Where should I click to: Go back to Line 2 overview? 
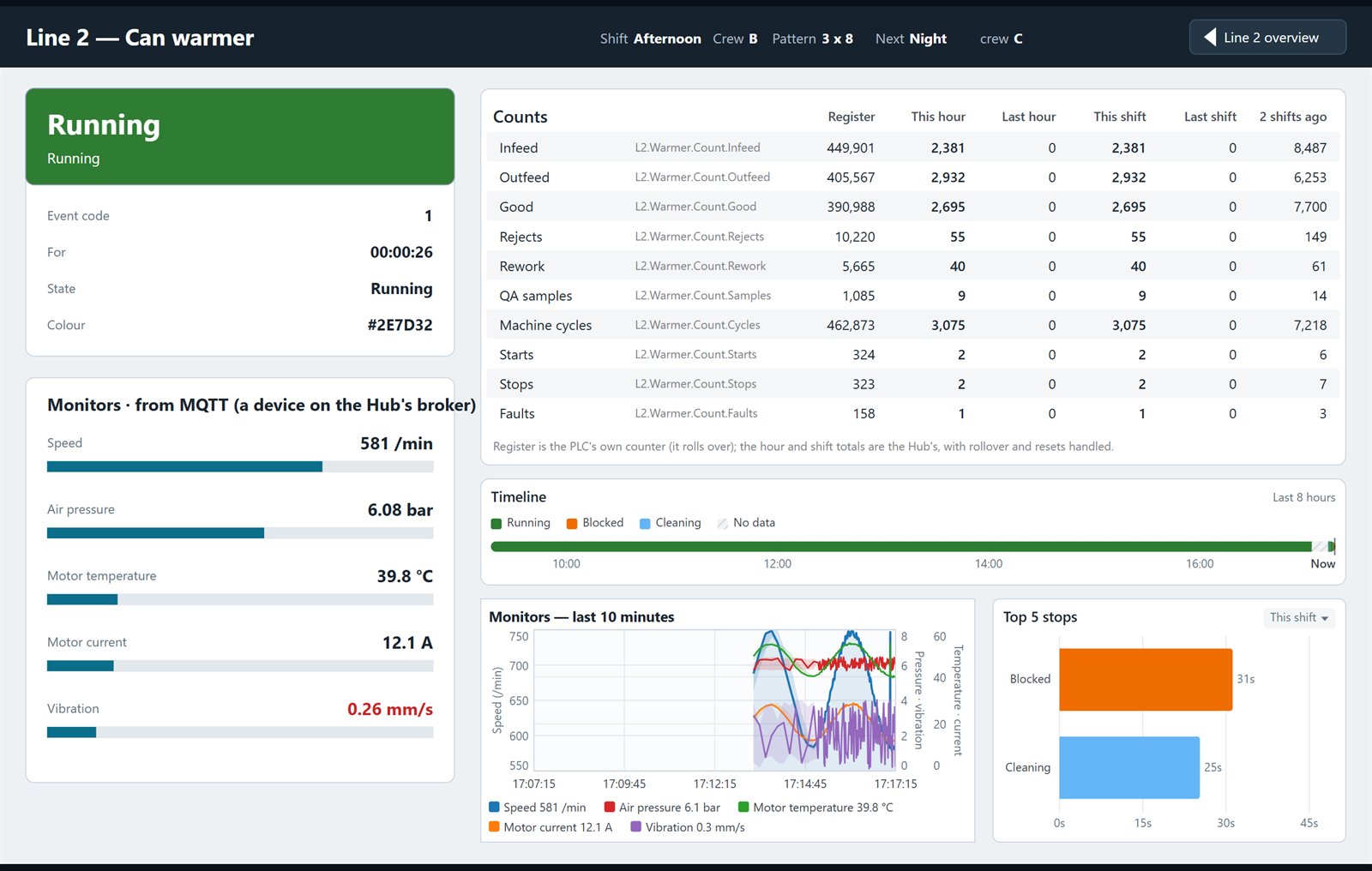pyautogui.click(x=1267, y=37)
